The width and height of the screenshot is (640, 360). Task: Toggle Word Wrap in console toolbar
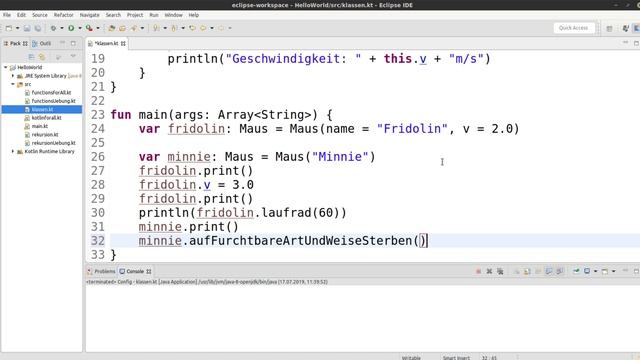click(x=538, y=271)
